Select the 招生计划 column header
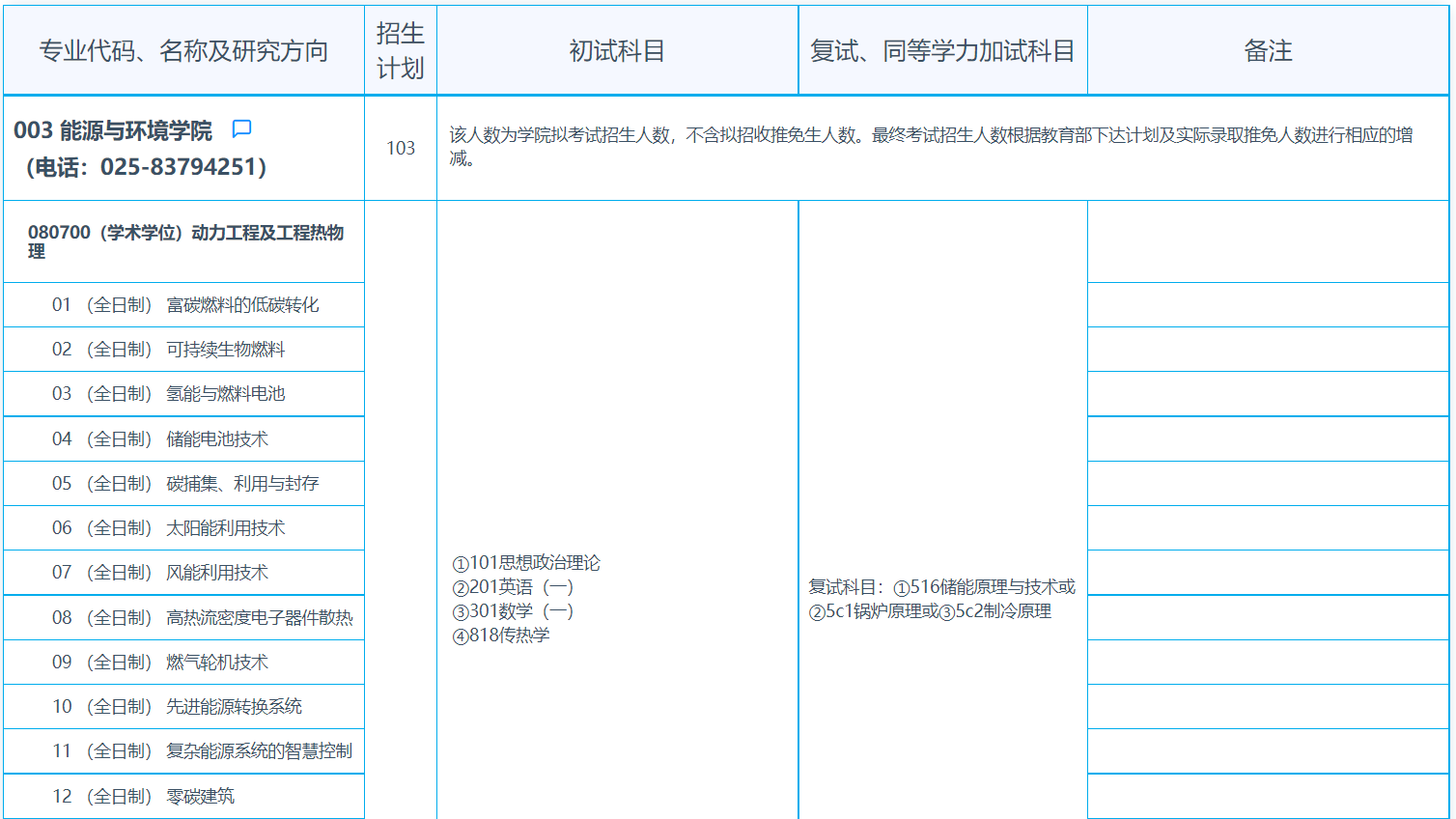 [x=401, y=51]
